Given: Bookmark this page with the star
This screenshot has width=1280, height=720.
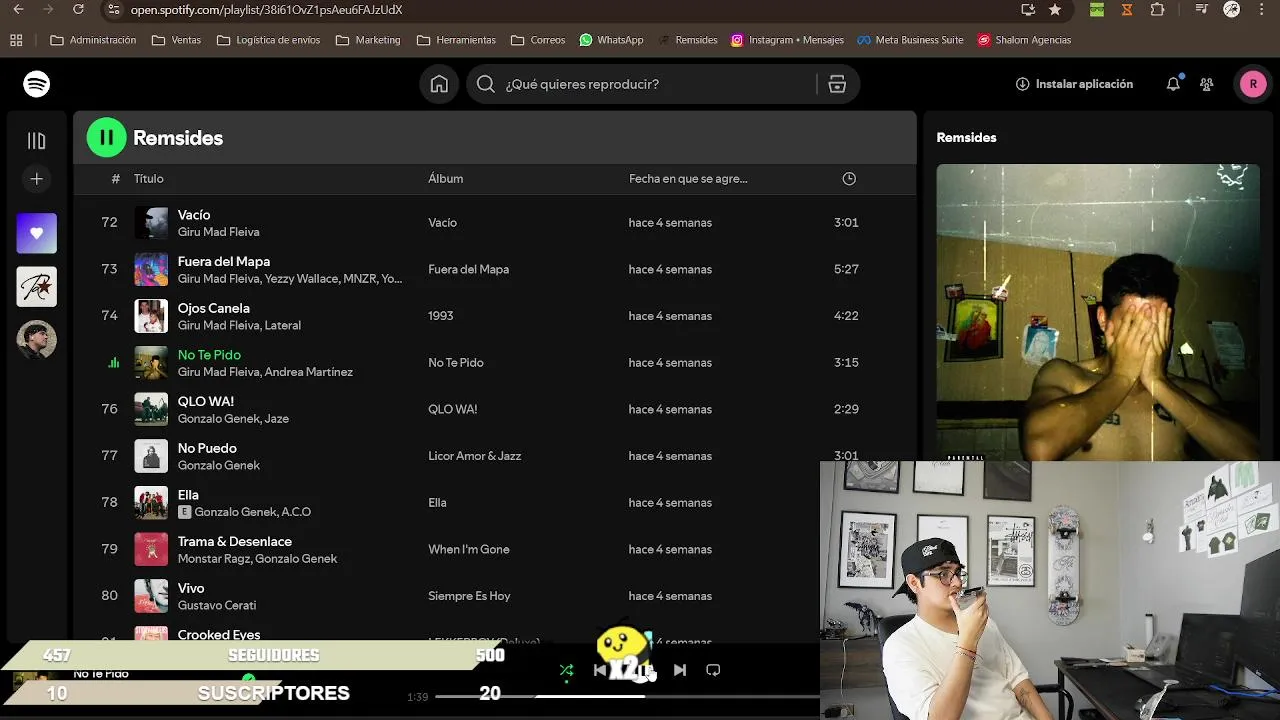Looking at the screenshot, I should click(x=1055, y=10).
